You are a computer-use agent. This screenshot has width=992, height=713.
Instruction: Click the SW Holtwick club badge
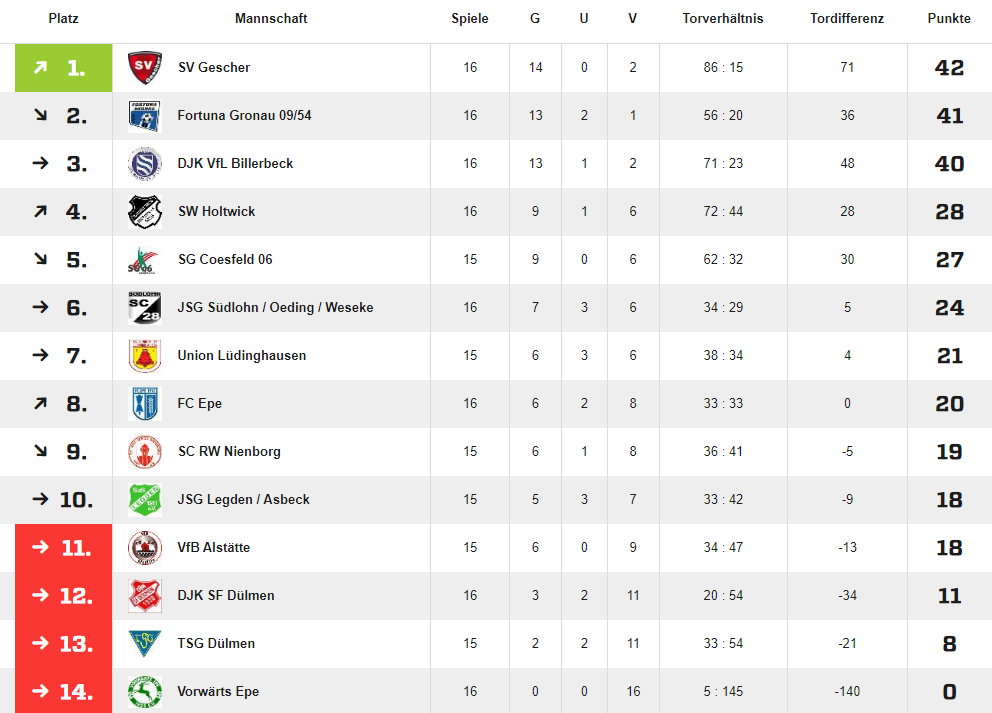[x=144, y=212]
